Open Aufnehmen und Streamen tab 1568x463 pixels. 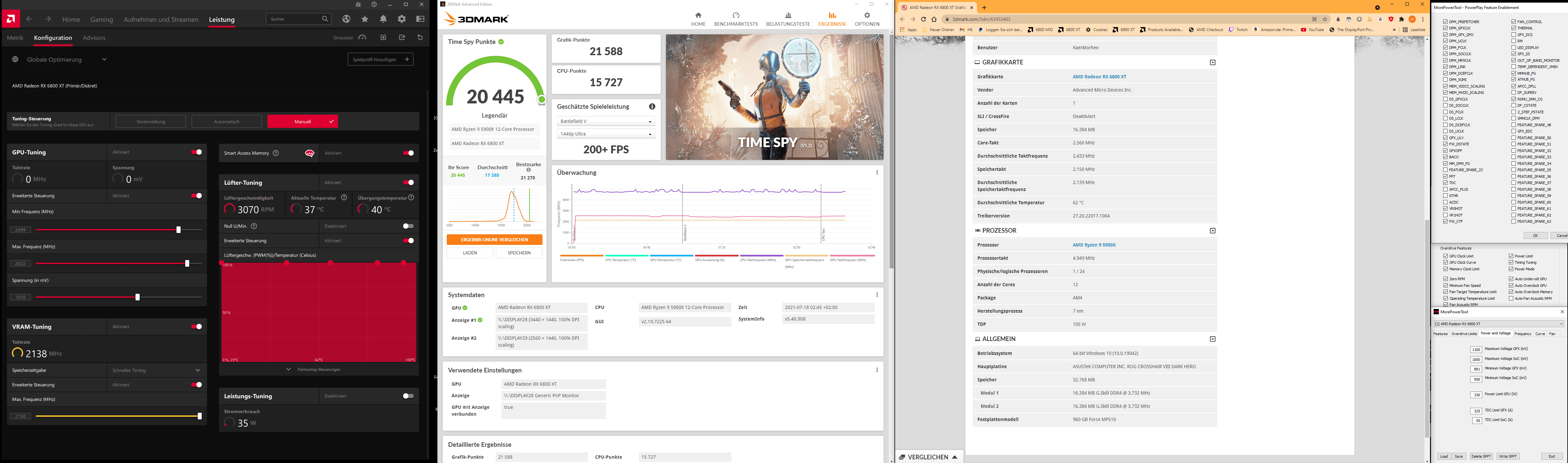pos(161,19)
